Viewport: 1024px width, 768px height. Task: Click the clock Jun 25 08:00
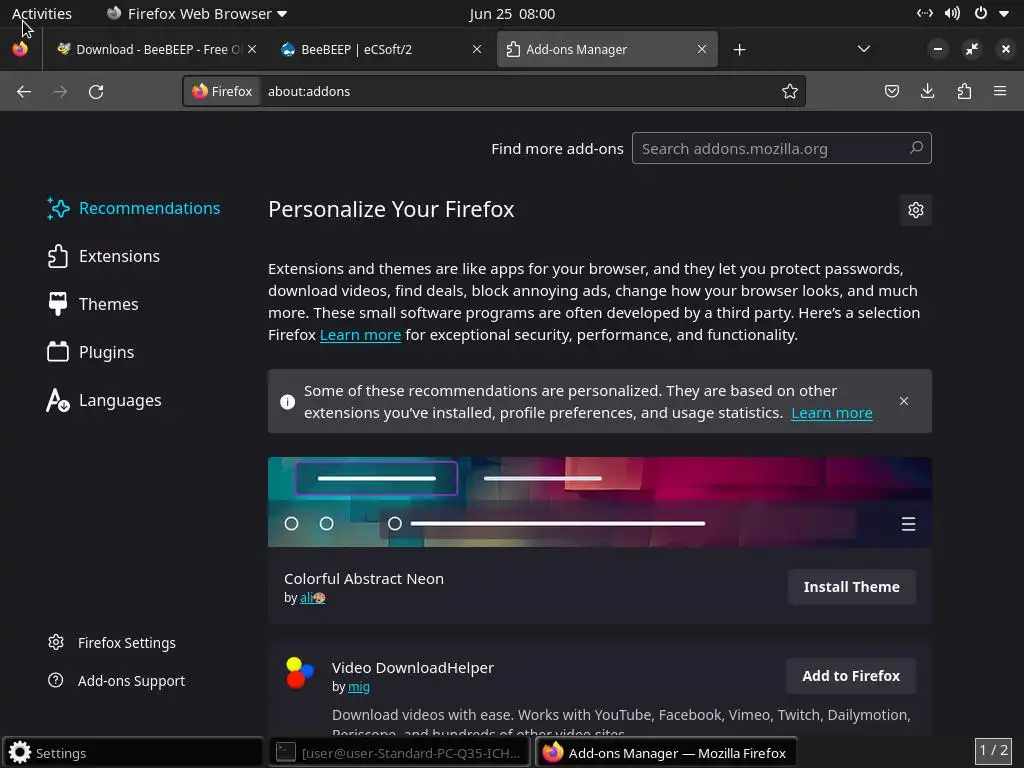pyautogui.click(x=512, y=14)
